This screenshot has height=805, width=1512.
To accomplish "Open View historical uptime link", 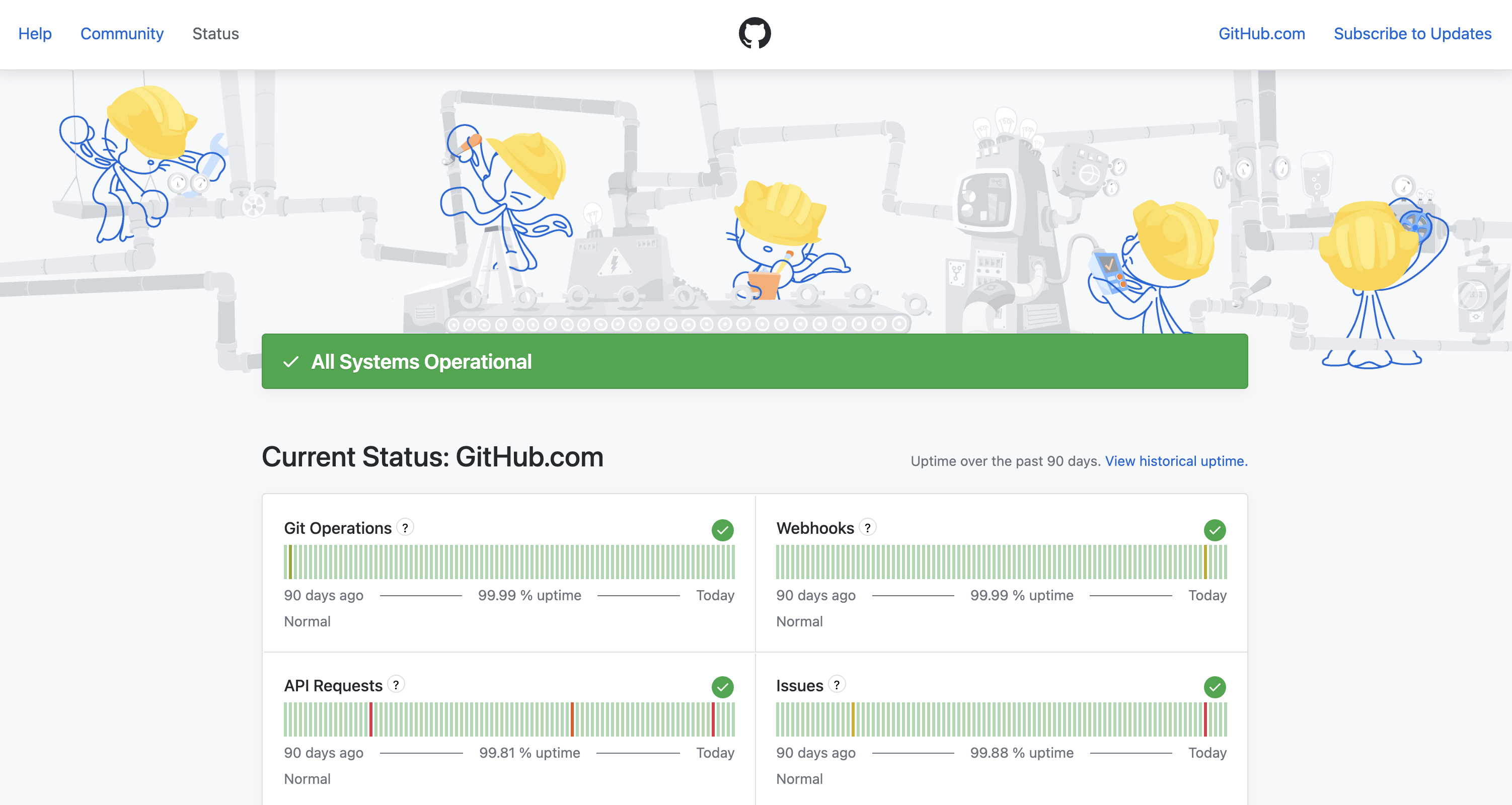I will point(1176,461).
